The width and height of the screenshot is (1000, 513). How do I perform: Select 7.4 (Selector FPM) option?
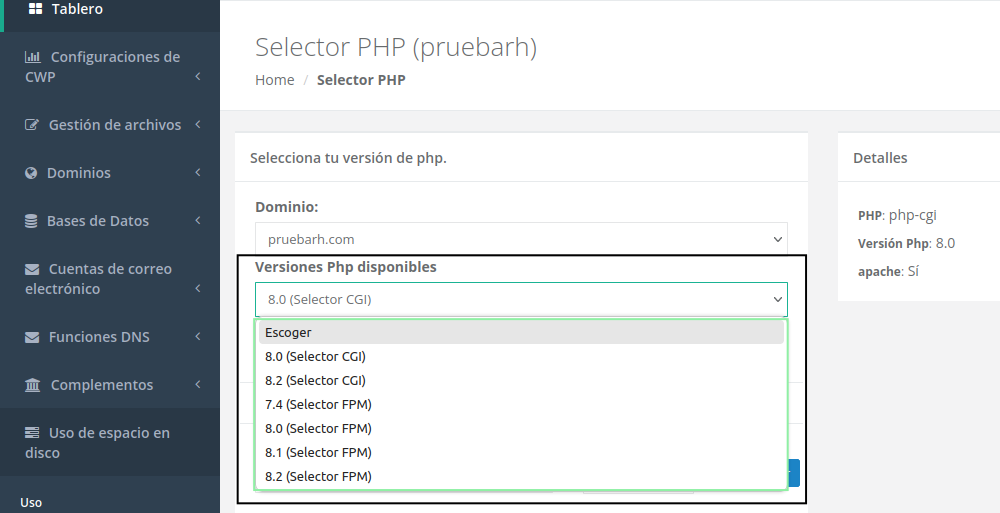[319, 404]
